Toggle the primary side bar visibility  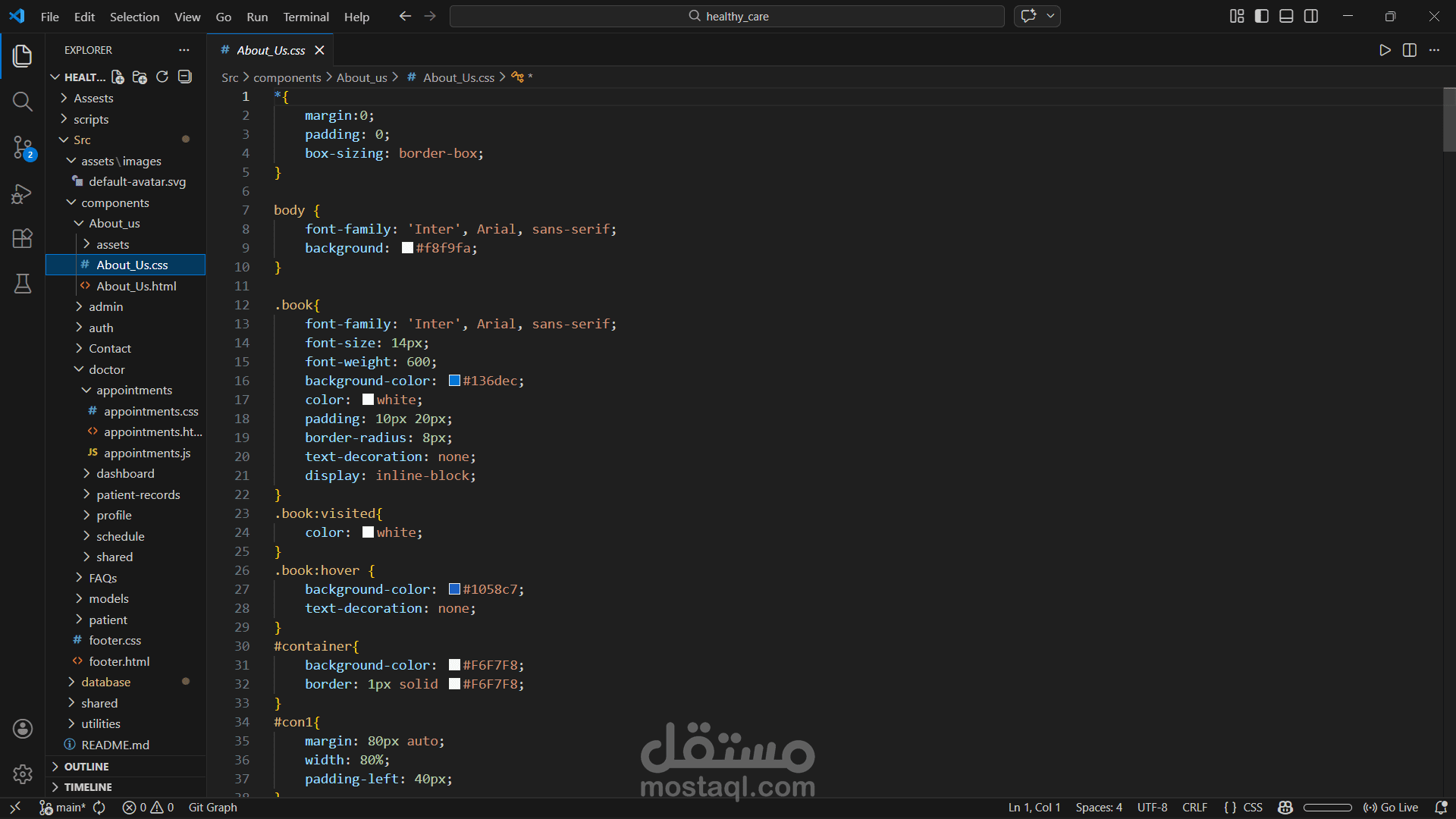(1262, 16)
